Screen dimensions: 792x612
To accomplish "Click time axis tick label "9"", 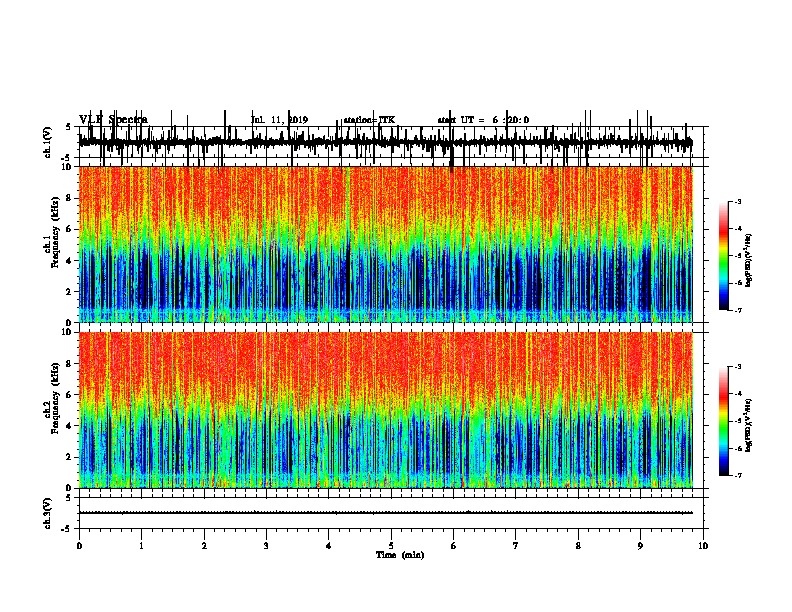I will tap(640, 546).
